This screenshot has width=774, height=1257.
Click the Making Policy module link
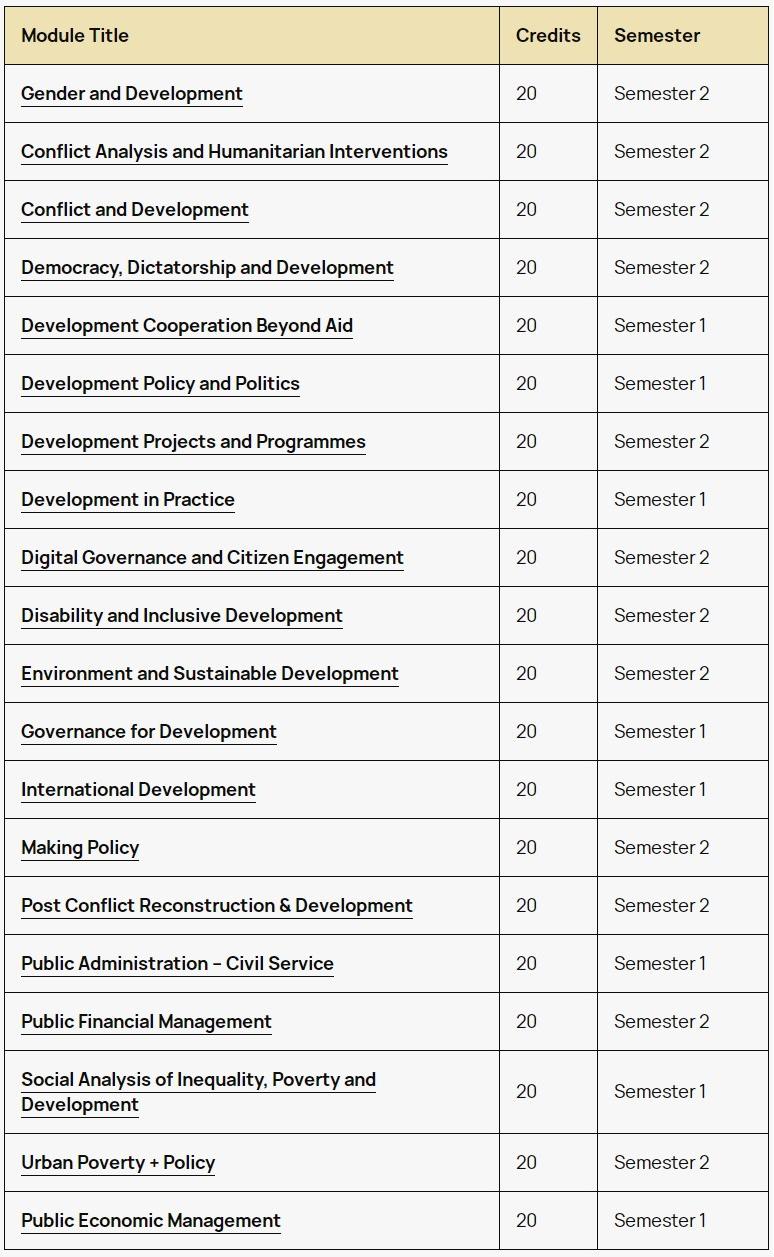(x=80, y=848)
